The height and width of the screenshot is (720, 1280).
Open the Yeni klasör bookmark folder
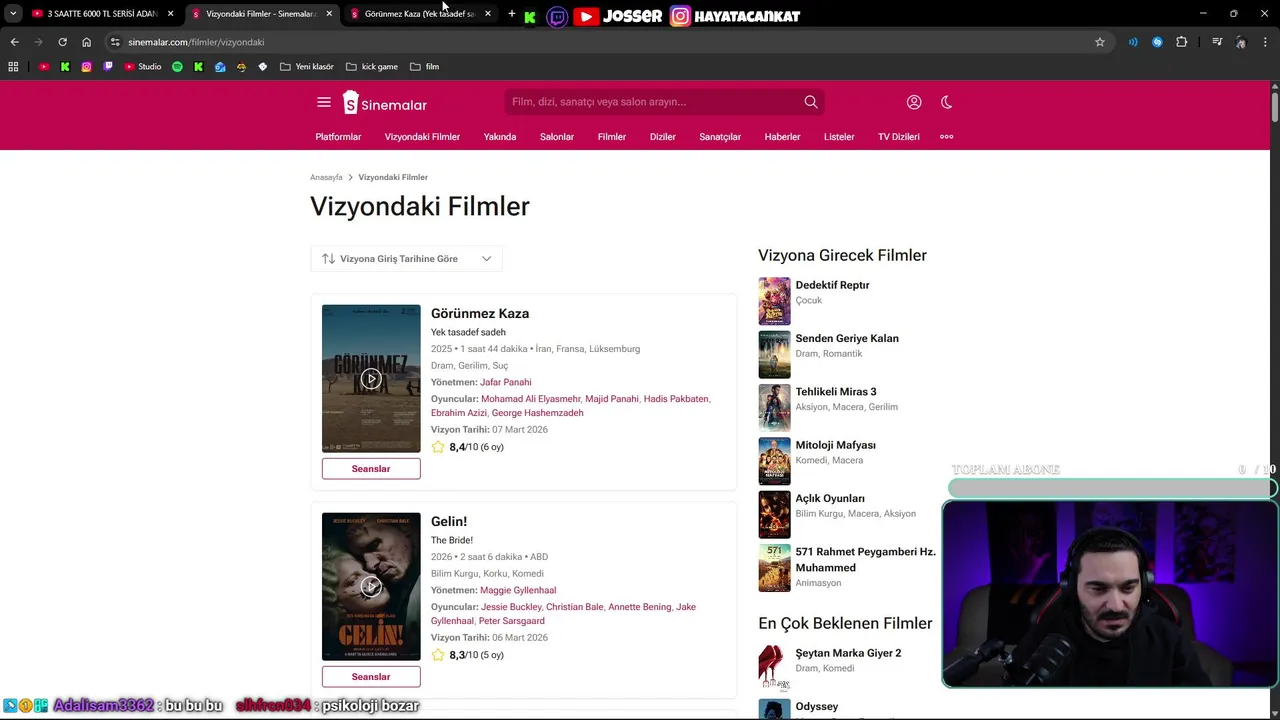click(307, 67)
